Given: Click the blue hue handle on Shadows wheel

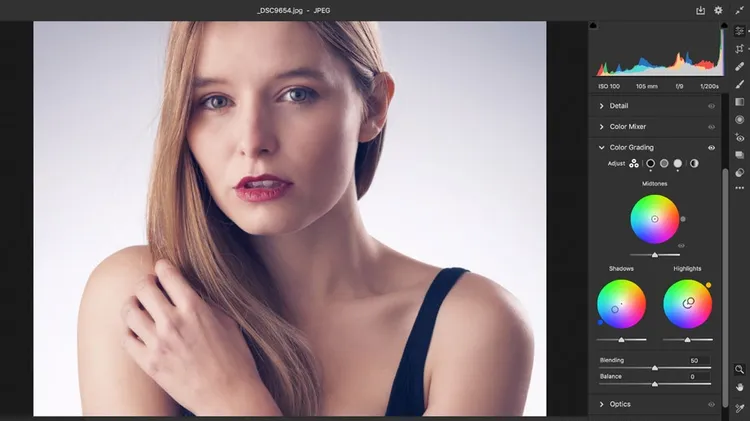Looking at the screenshot, I should [600, 322].
